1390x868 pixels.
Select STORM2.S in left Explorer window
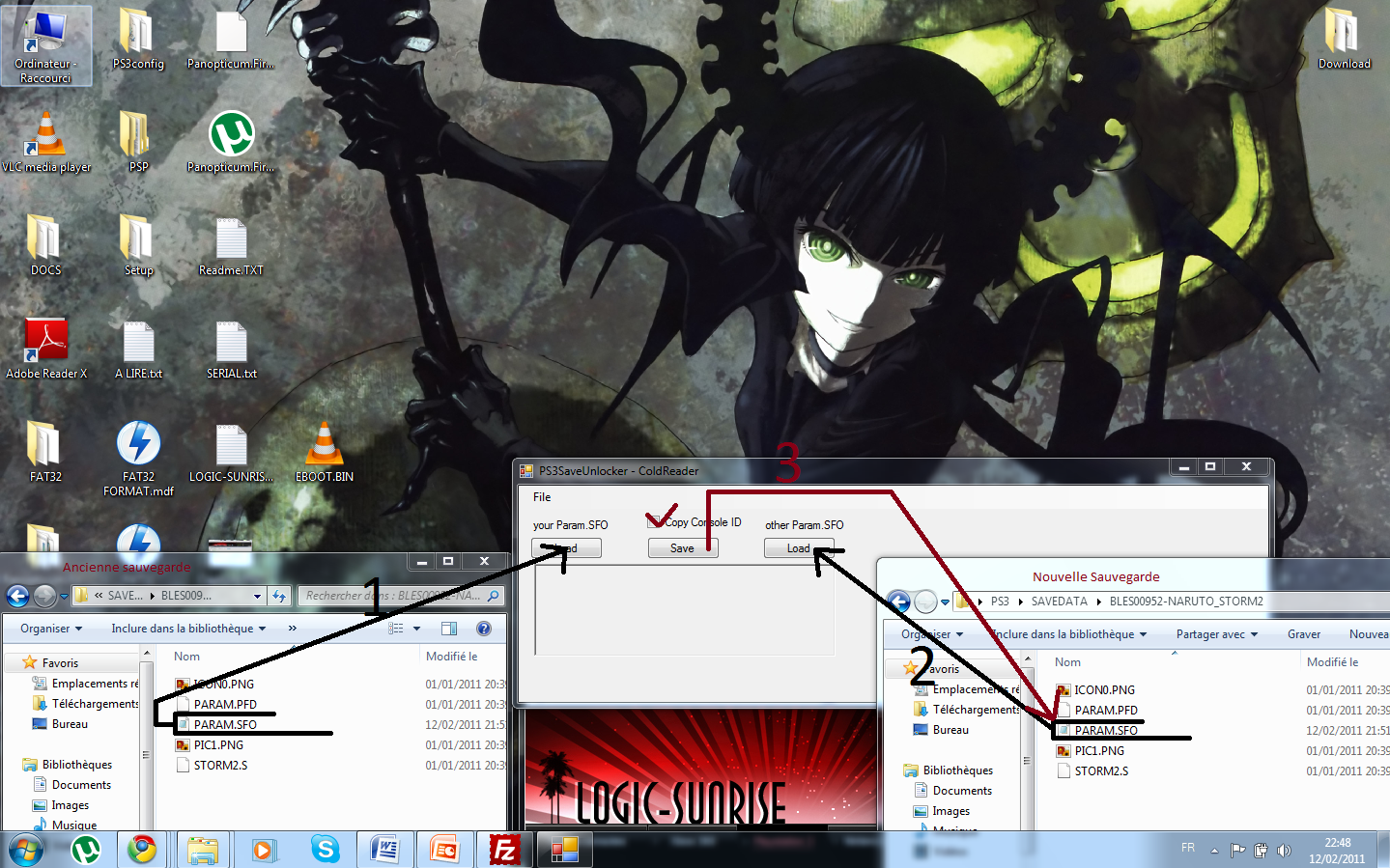(x=220, y=766)
